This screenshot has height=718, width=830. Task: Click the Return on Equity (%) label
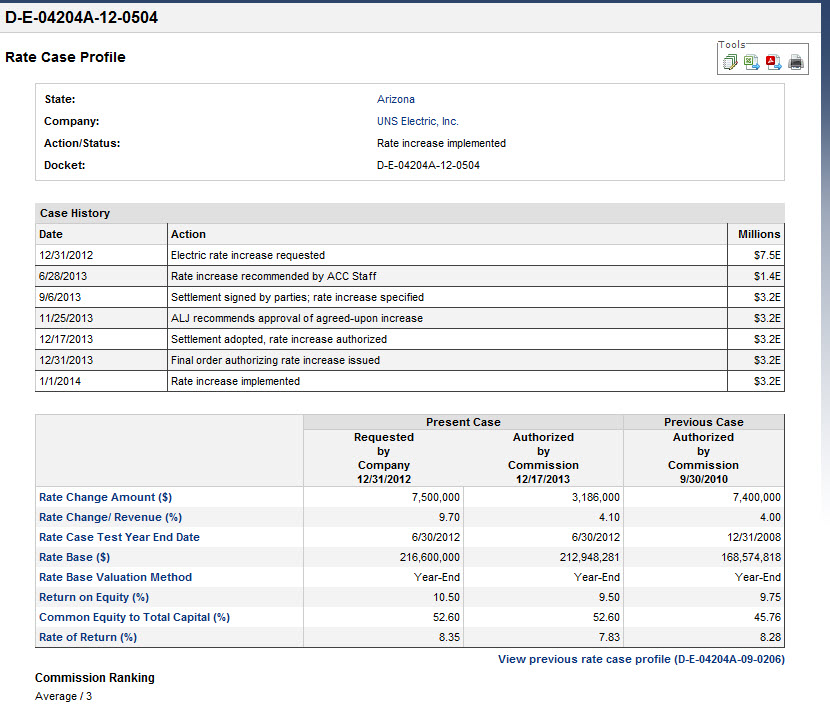[x=93, y=597]
